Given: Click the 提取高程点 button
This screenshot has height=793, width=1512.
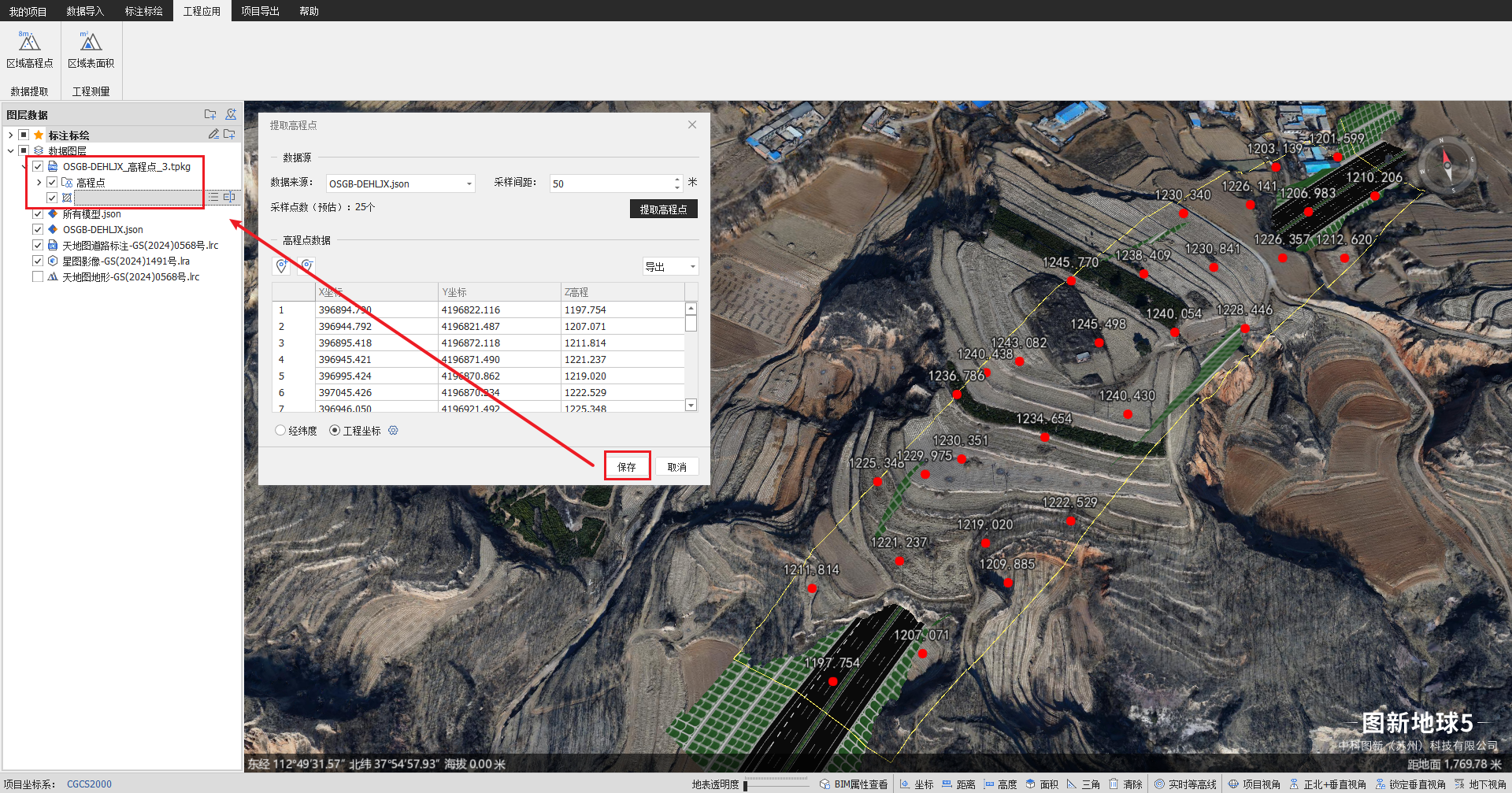Looking at the screenshot, I should pyautogui.click(x=663, y=209).
